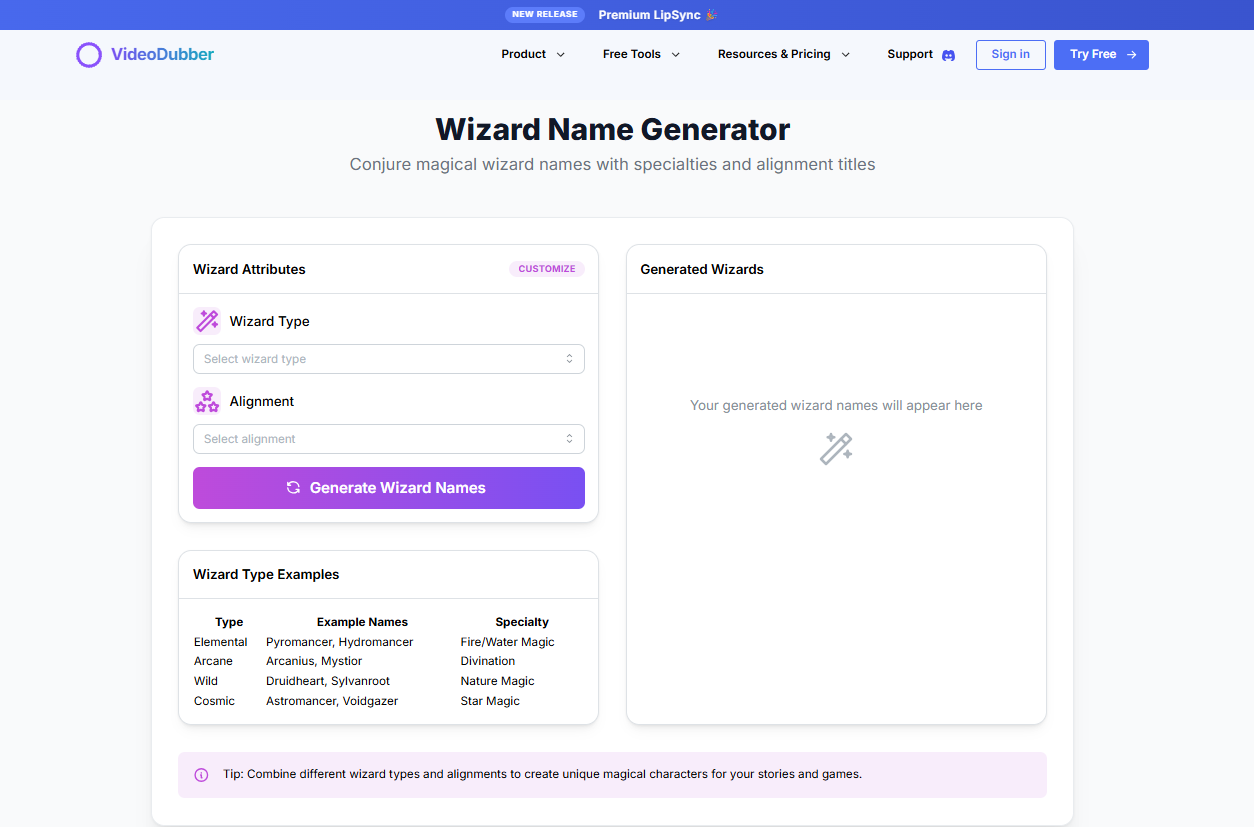Image resolution: width=1254 pixels, height=827 pixels.
Task: Click the wand placeholder icon in Generated Wizards
Action: [836, 448]
